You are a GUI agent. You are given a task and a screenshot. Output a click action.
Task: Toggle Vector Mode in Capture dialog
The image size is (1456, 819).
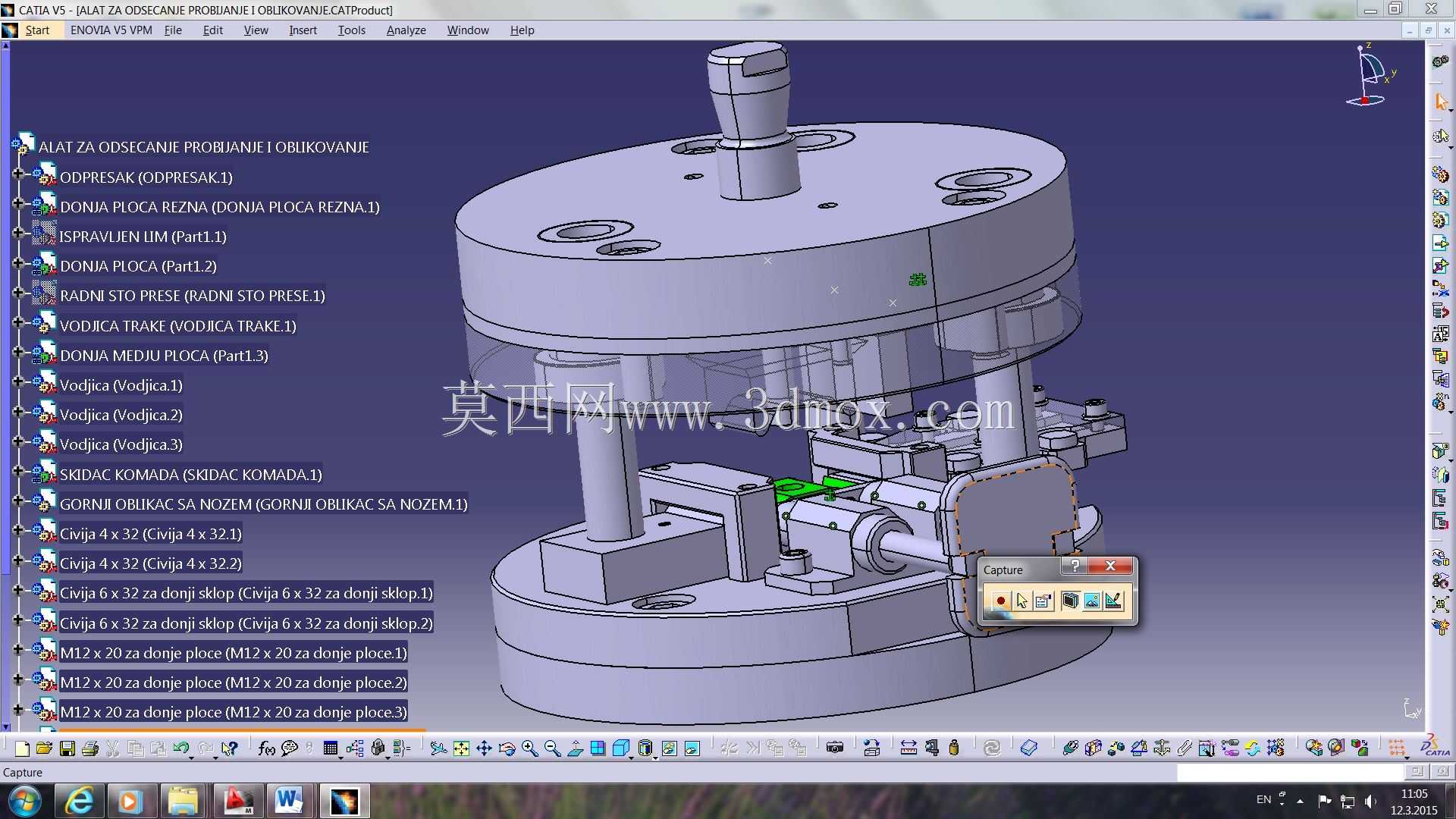[1112, 601]
